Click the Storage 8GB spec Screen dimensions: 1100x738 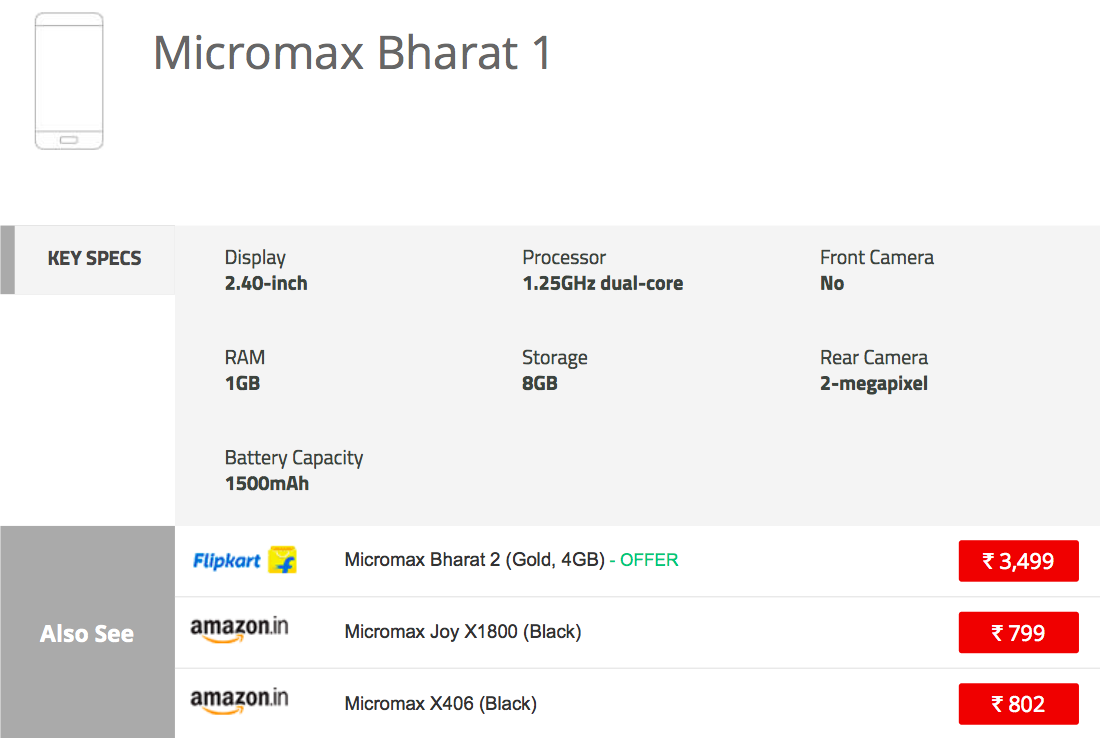pyautogui.click(x=554, y=371)
